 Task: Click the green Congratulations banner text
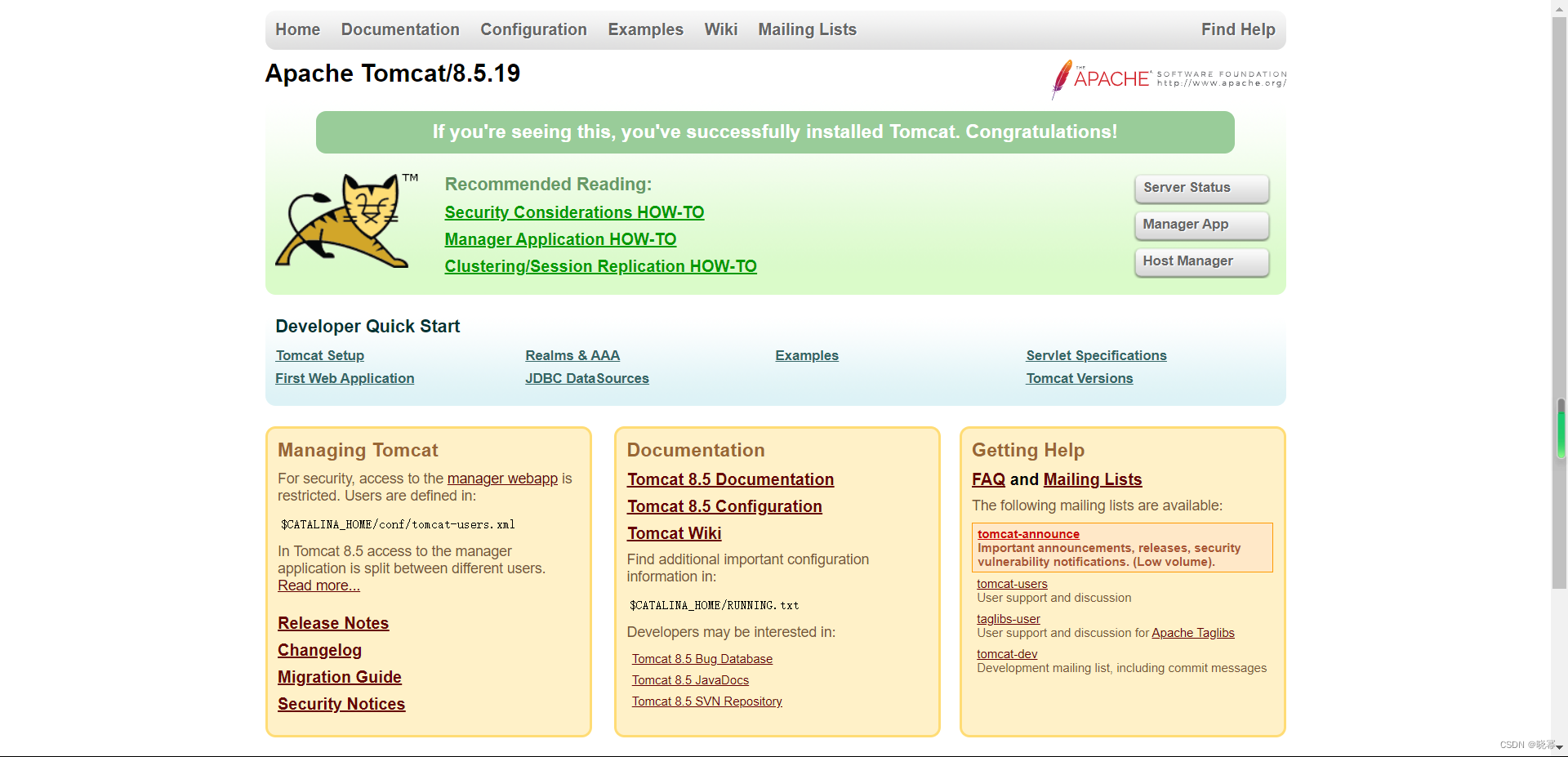pyautogui.click(x=775, y=132)
